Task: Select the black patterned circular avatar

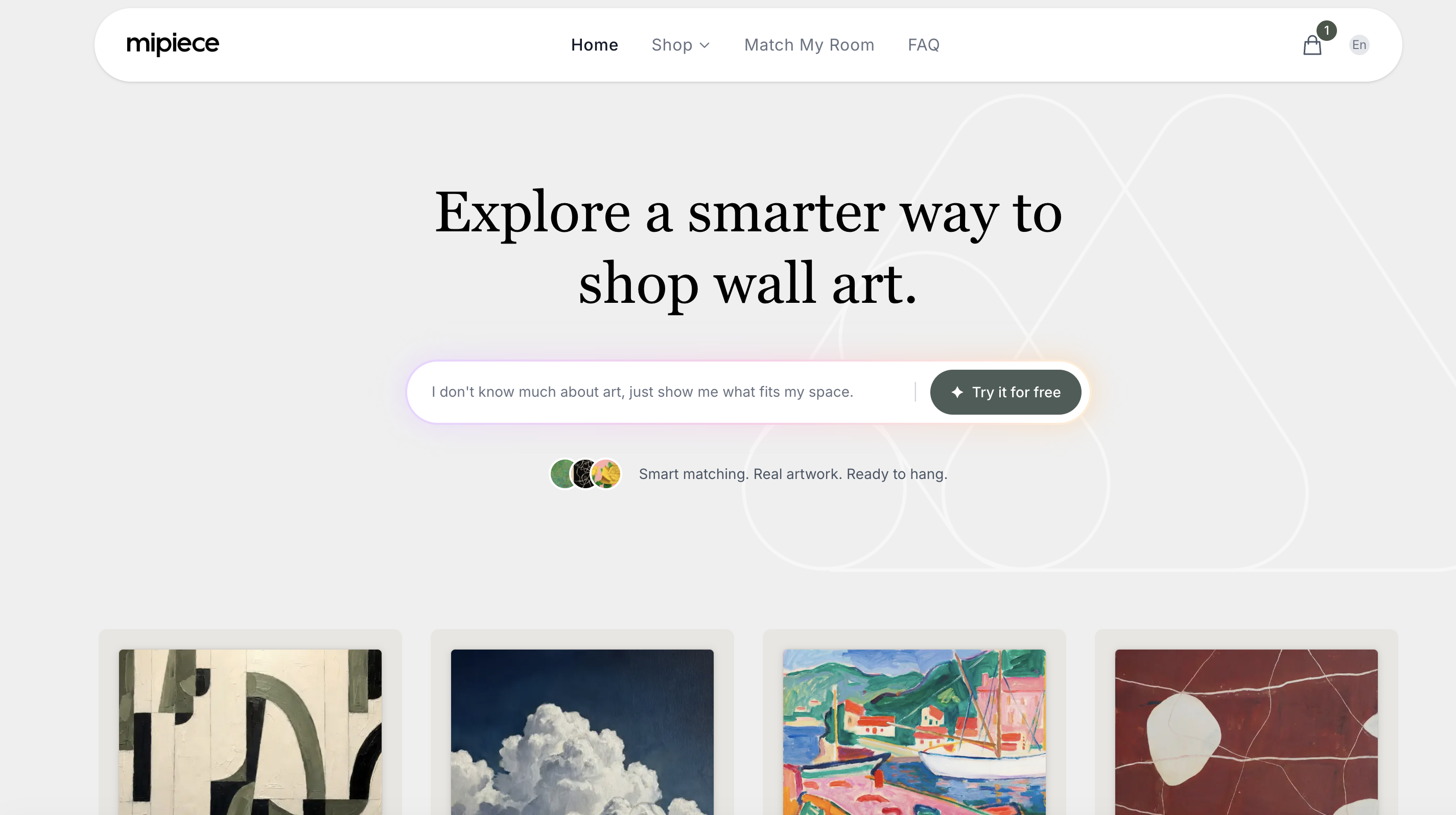Action: pos(584,473)
